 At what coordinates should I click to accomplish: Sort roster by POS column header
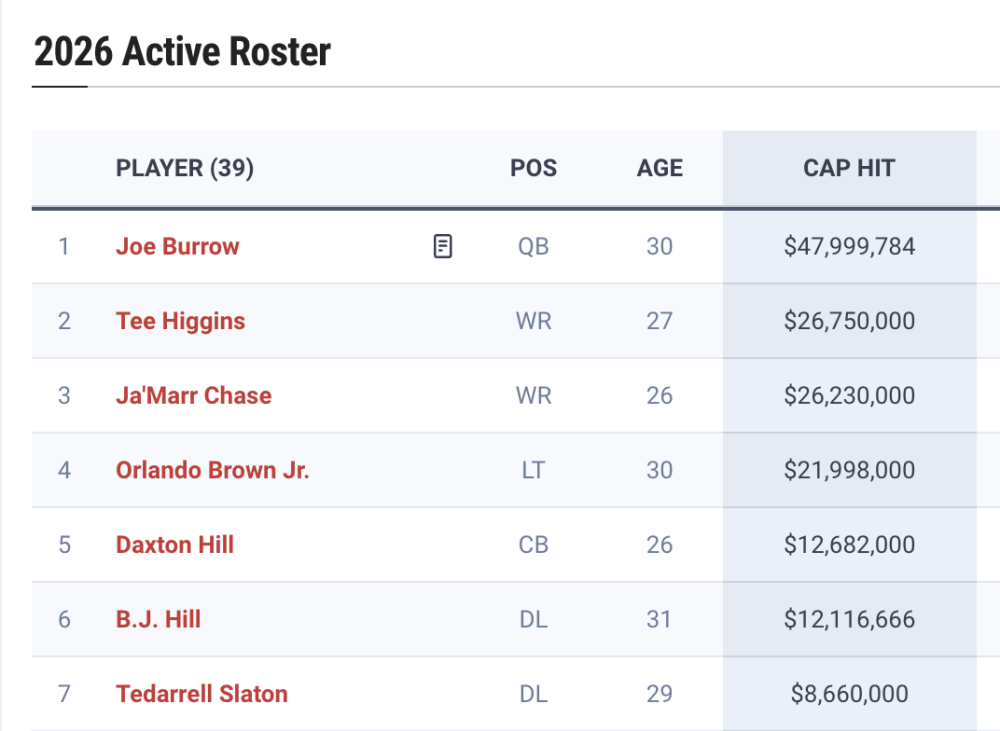coord(533,168)
